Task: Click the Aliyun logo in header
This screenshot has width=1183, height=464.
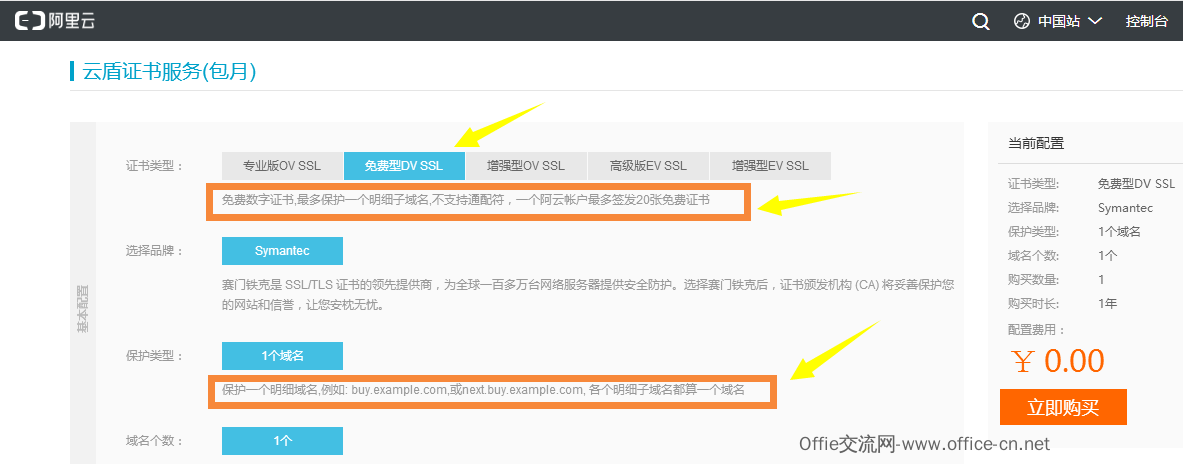Action: [55, 21]
